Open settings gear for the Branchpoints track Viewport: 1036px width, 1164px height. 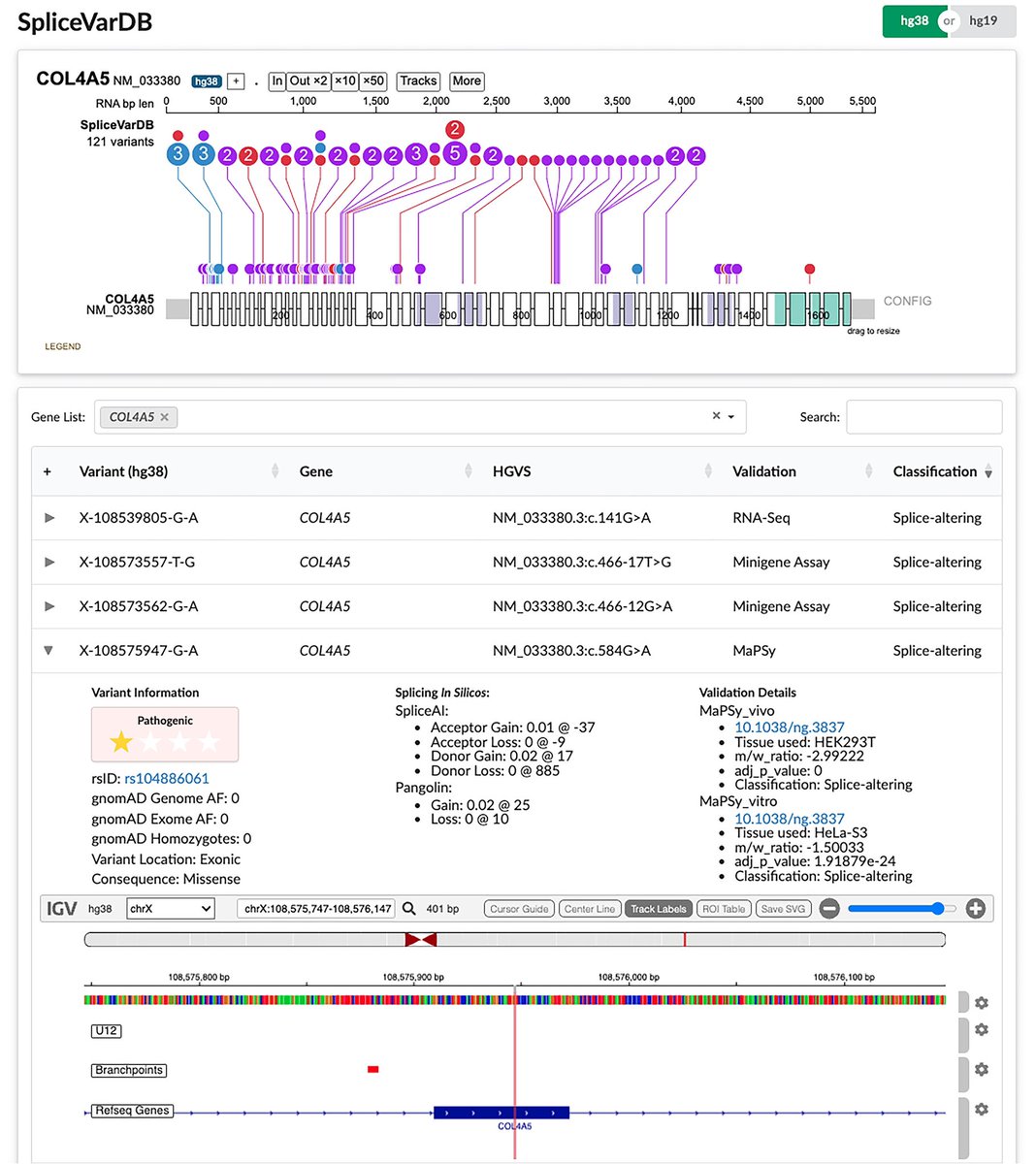coord(981,1070)
